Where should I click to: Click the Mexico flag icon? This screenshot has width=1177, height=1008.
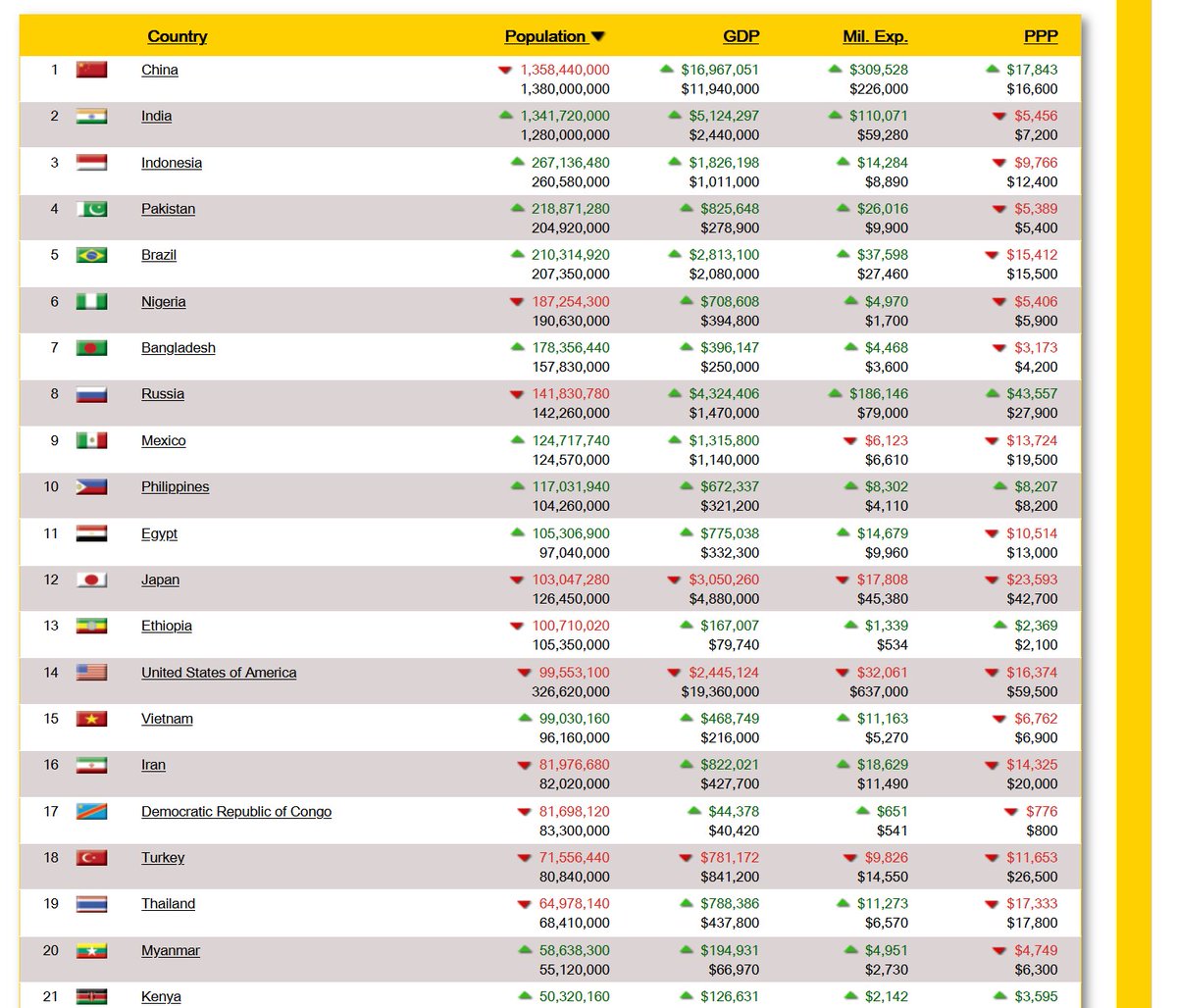[x=92, y=441]
